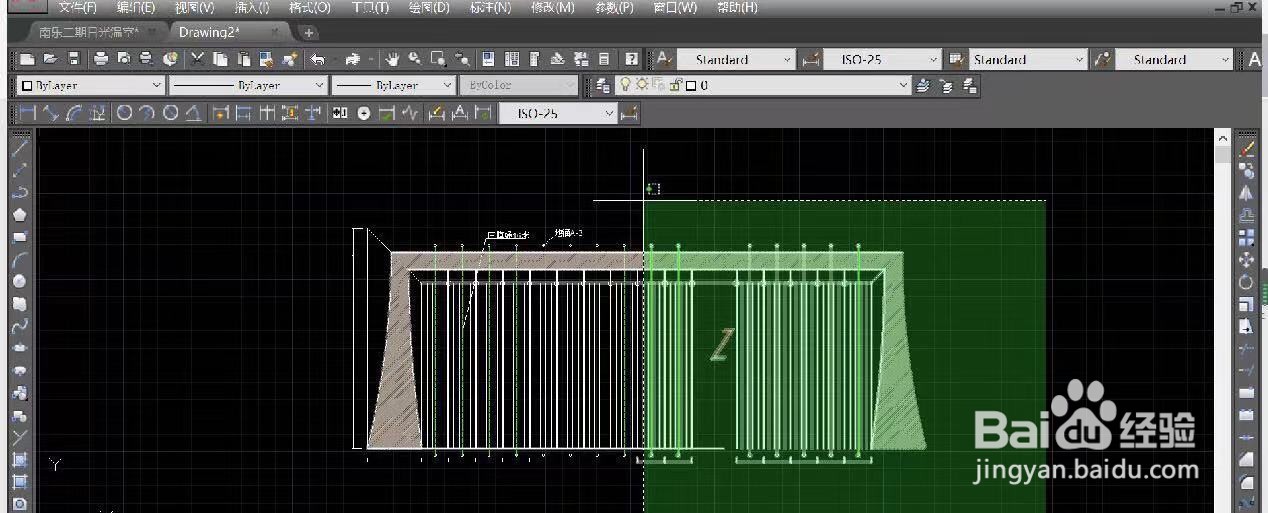Click the Redo arrow icon
This screenshot has height=513, width=1268.
pos(352,59)
